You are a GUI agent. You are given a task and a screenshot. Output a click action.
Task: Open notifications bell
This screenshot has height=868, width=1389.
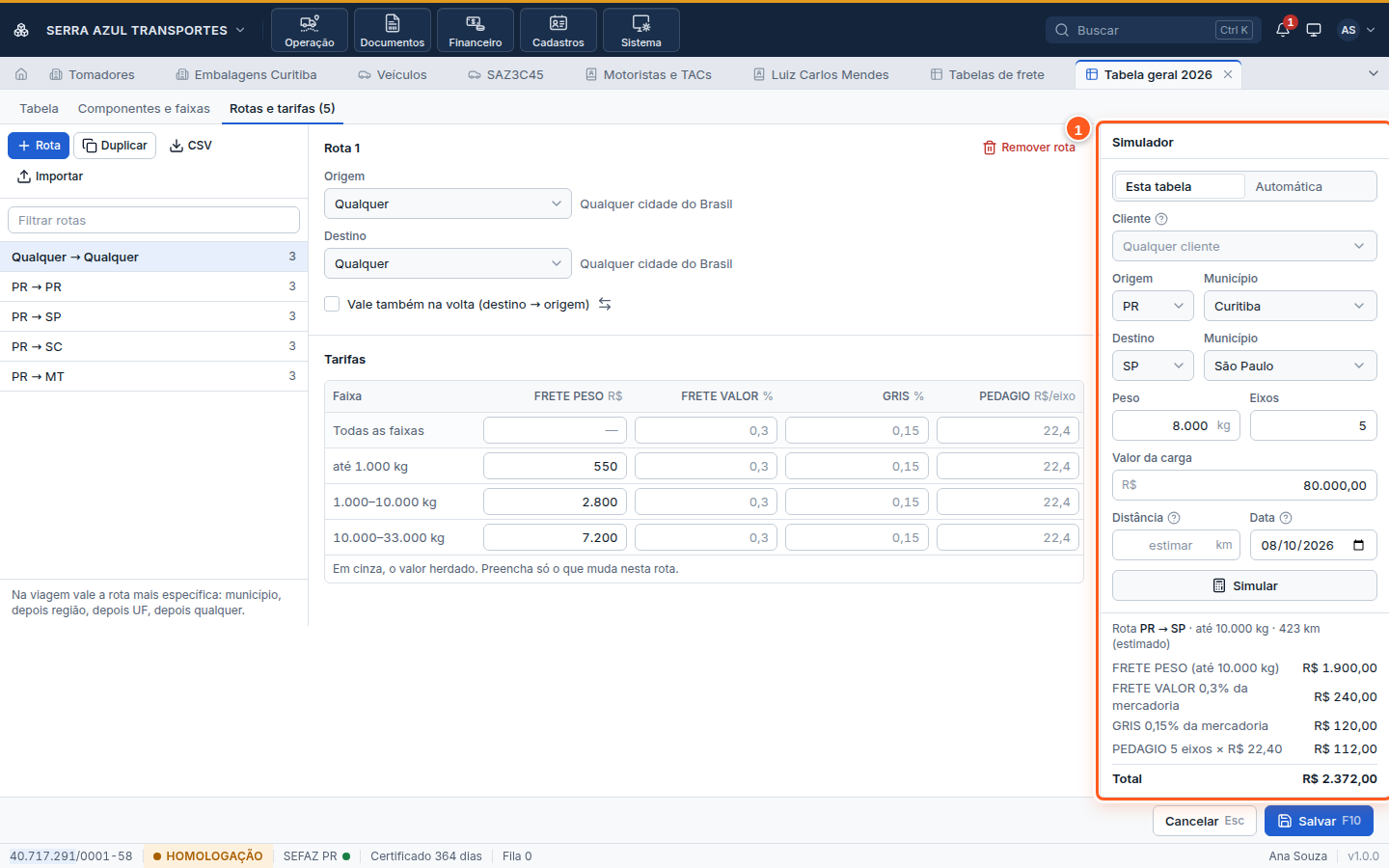[1283, 30]
